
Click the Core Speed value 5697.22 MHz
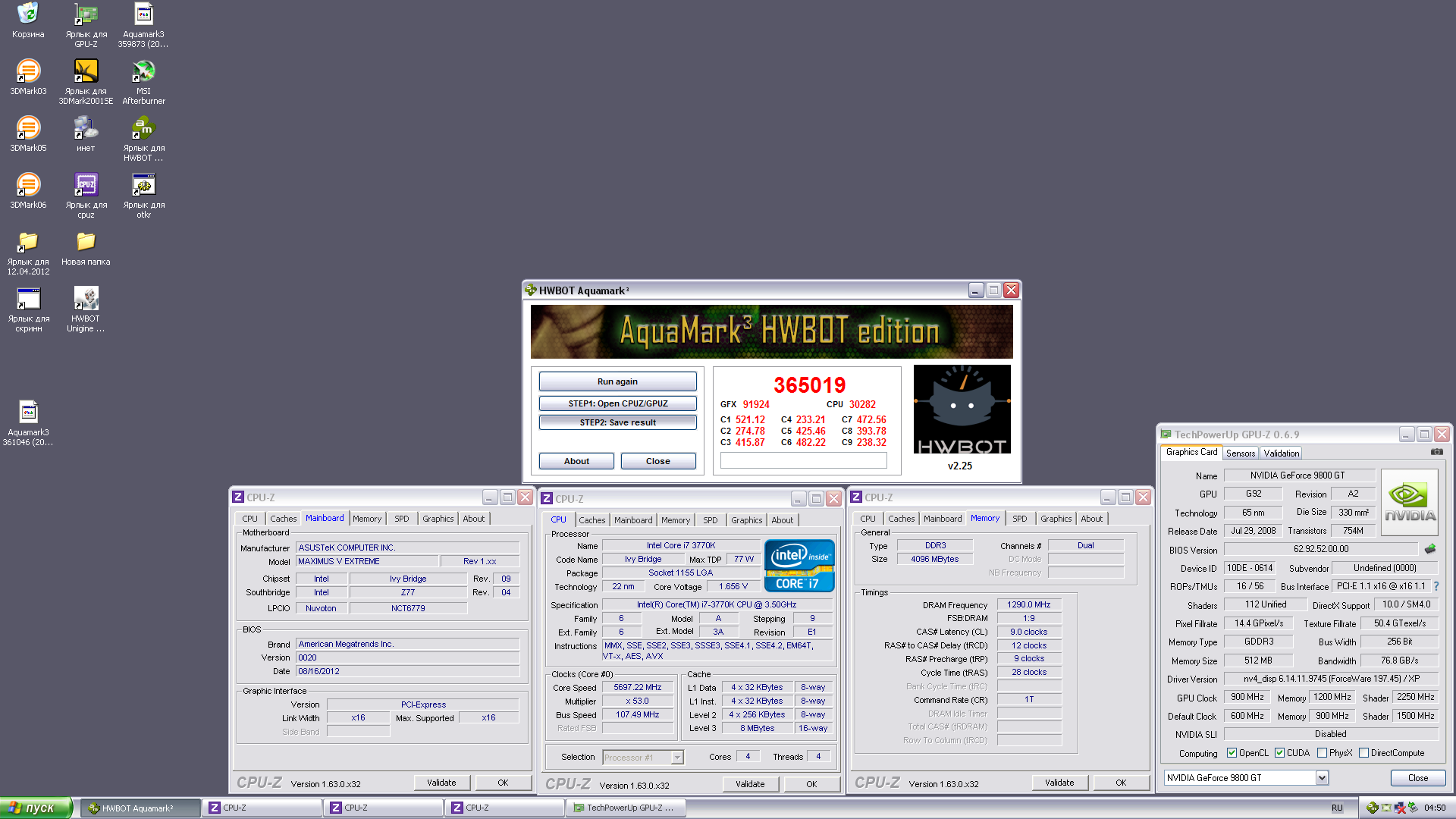(637, 688)
